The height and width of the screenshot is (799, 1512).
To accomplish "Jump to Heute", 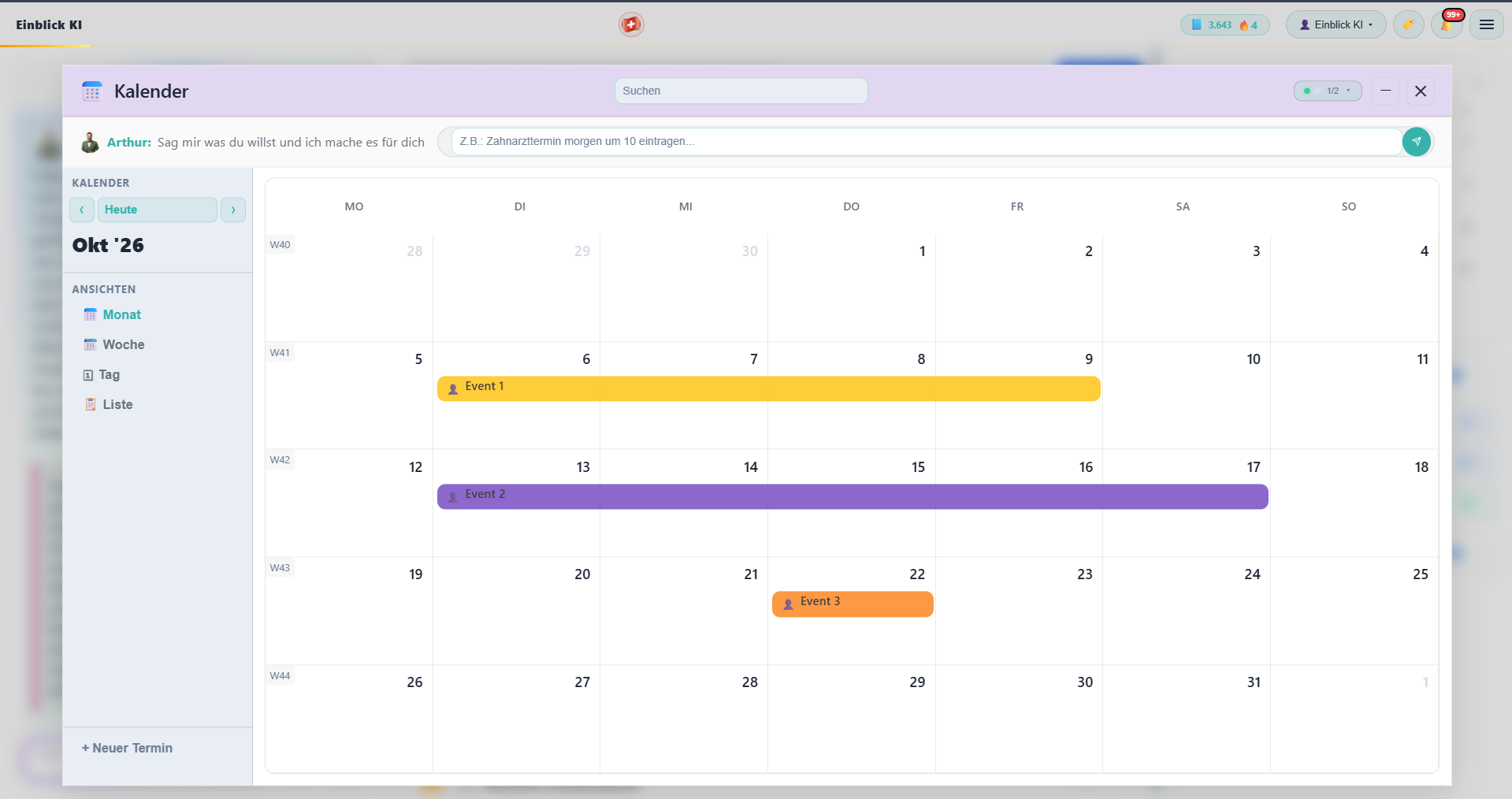I will pyautogui.click(x=158, y=210).
